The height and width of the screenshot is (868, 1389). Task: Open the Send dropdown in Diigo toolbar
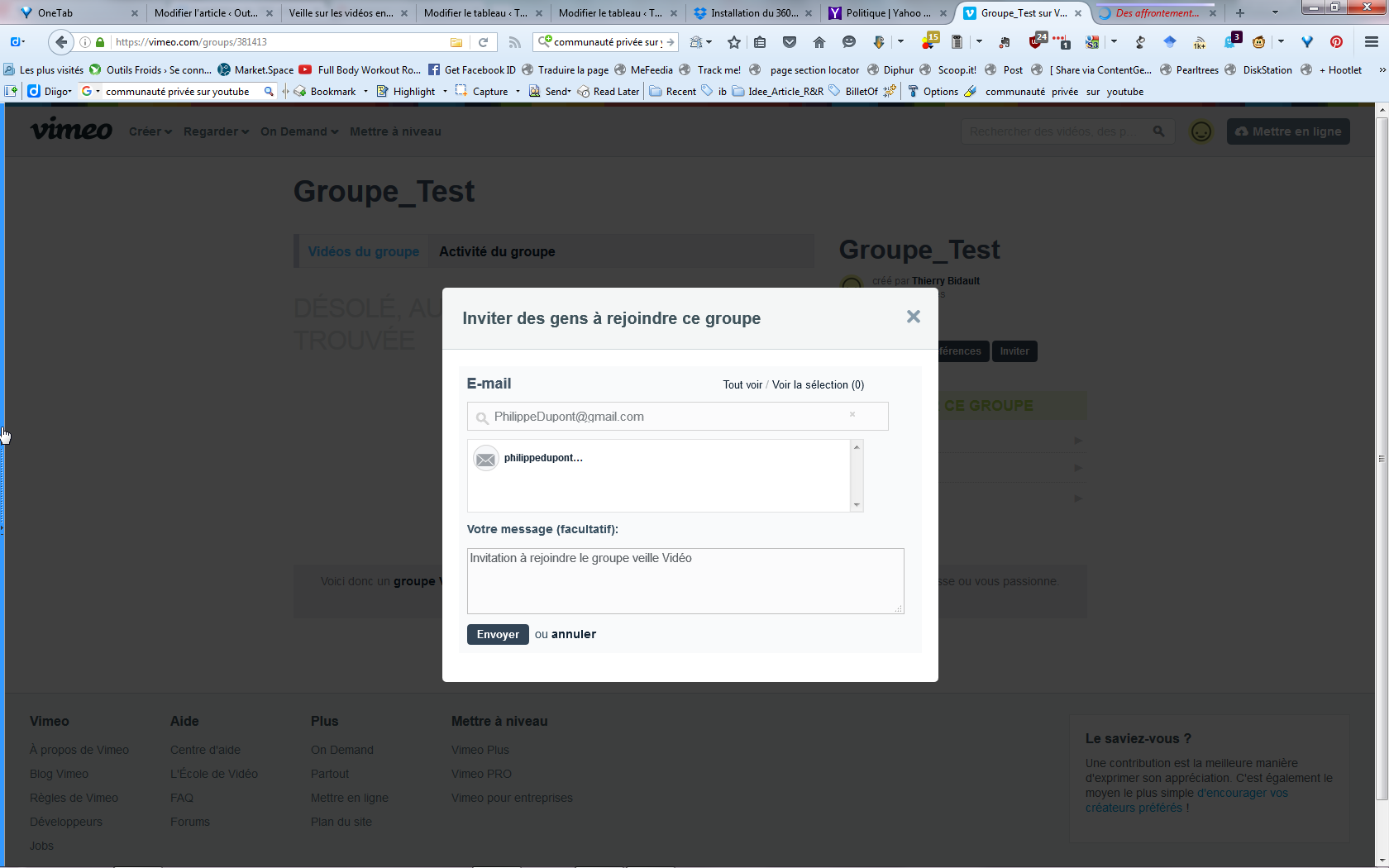click(x=551, y=92)
